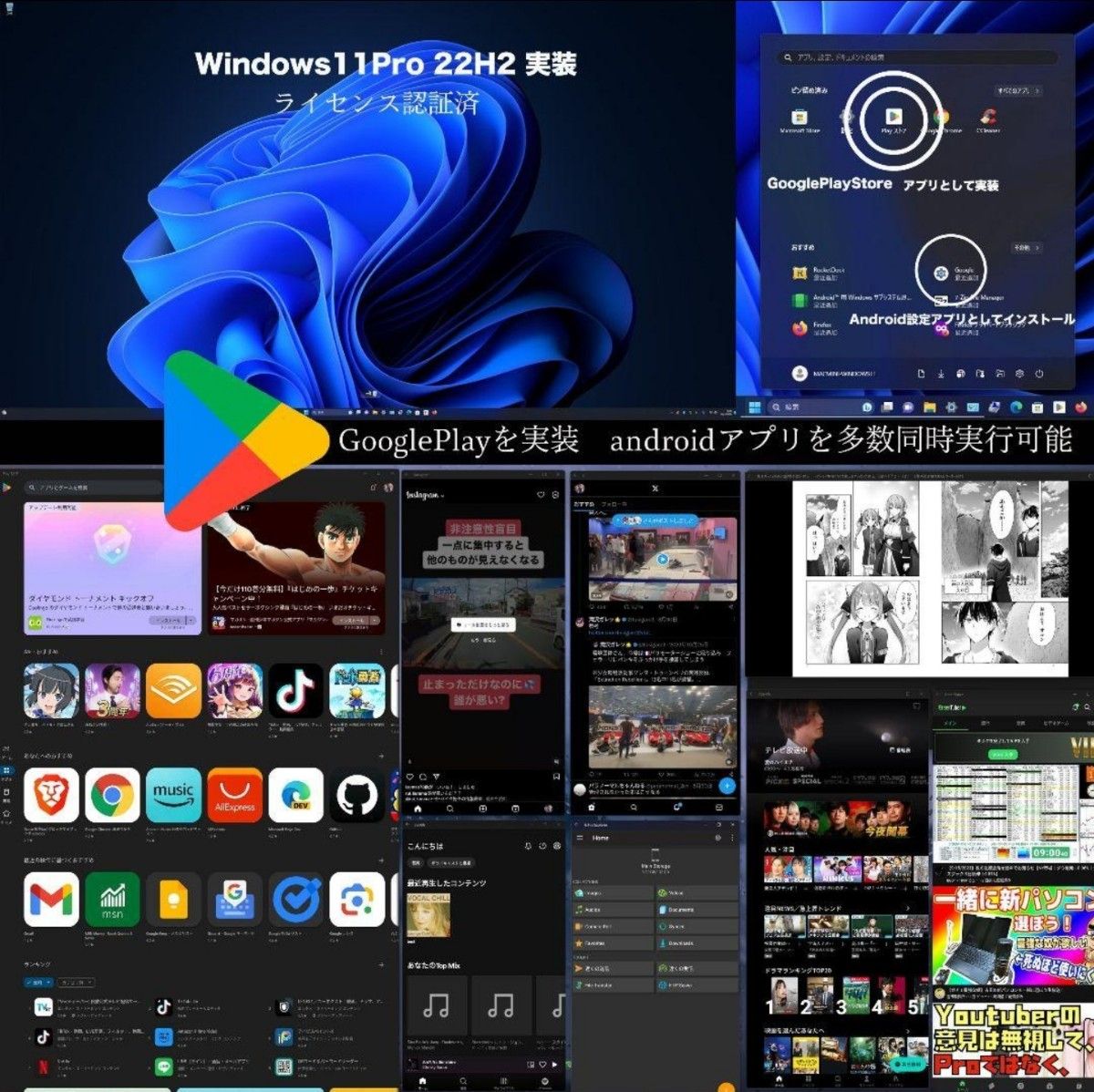Screen dimensions: 1094x1092
Task: Click Install on the Hajime no Ippo banner
Action: click(x=351, y=621)
